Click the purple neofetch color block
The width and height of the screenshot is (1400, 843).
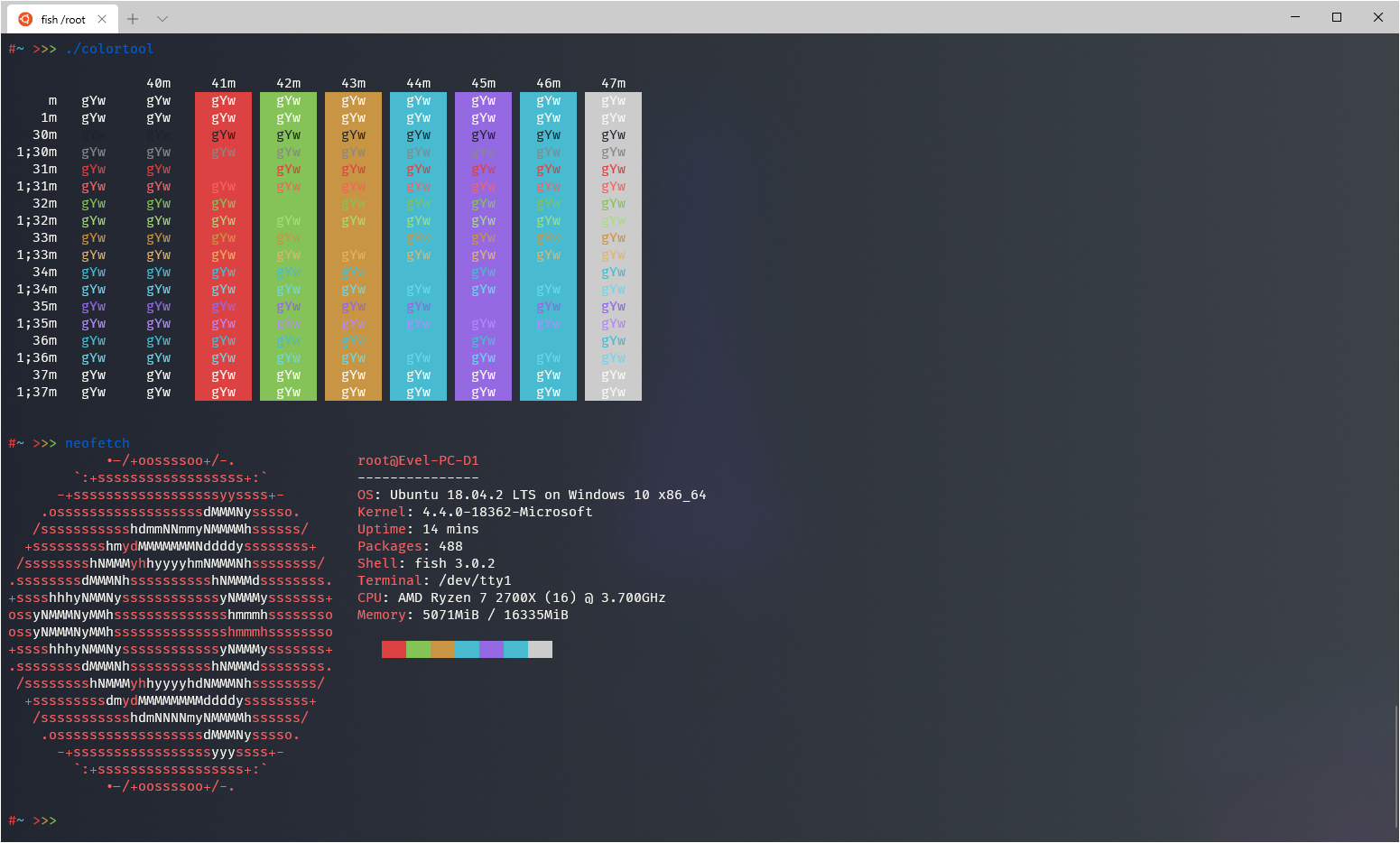[x=491, y=650]
